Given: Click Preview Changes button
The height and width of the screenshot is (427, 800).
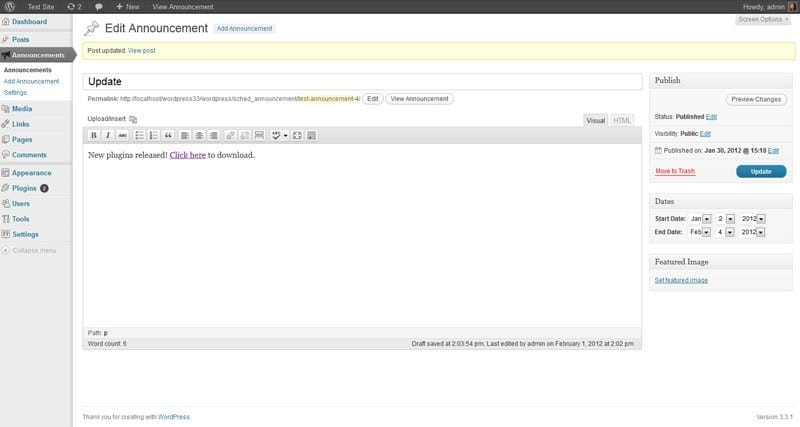Looking at the screenshot, I should [x=756, y=99].
